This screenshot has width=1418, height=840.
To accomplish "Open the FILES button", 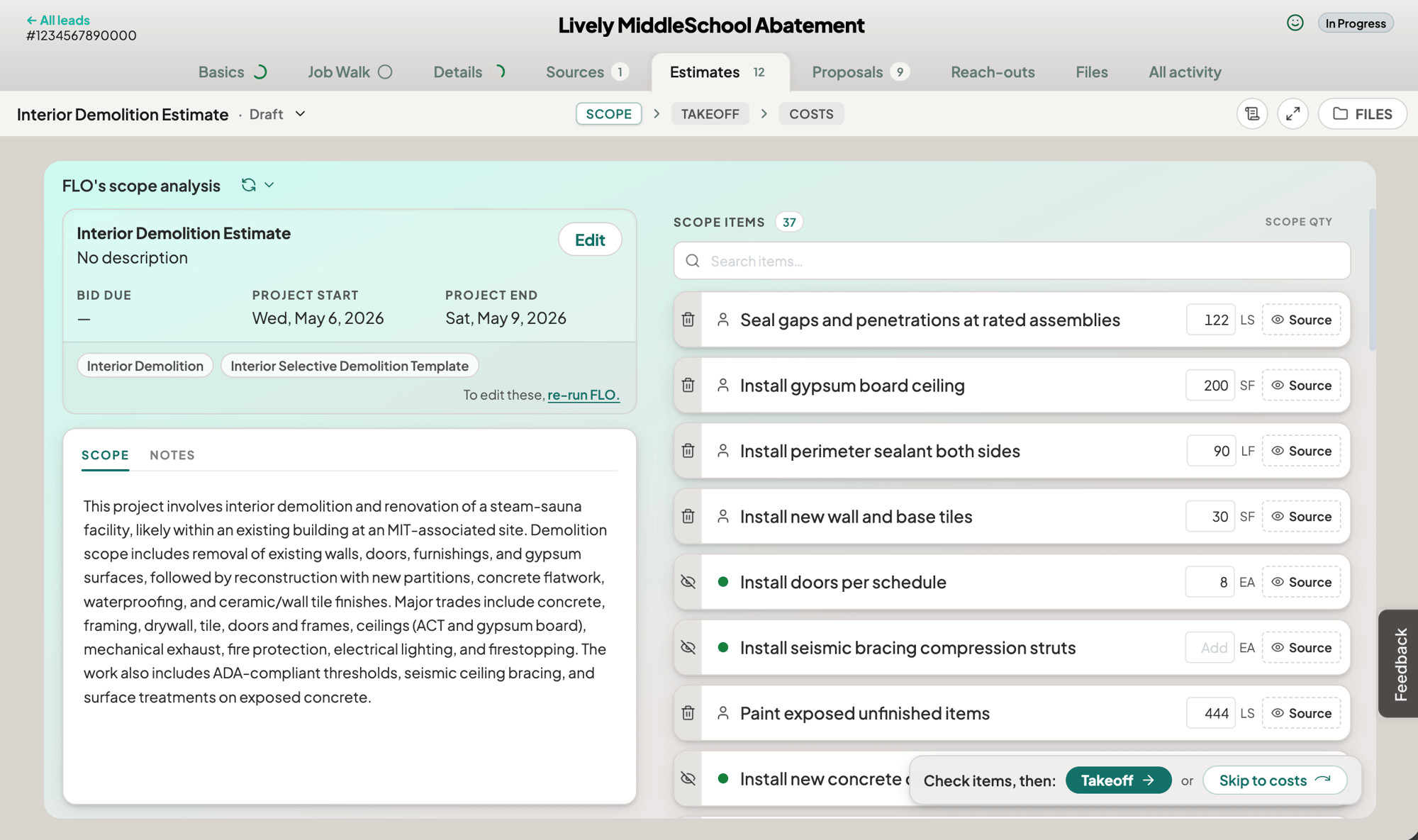I will coord(1362,114).
